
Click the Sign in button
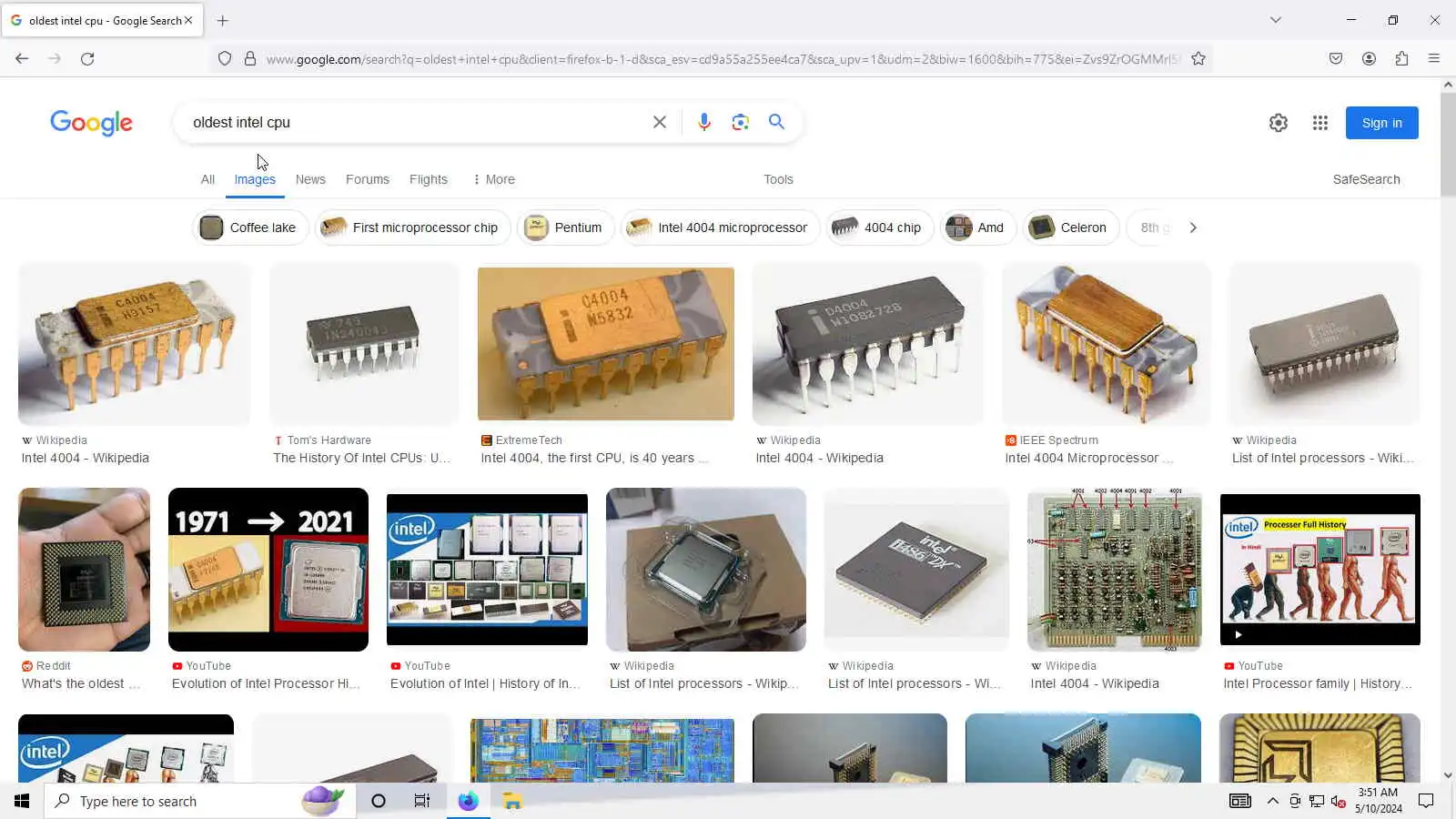coord(1381,123)
